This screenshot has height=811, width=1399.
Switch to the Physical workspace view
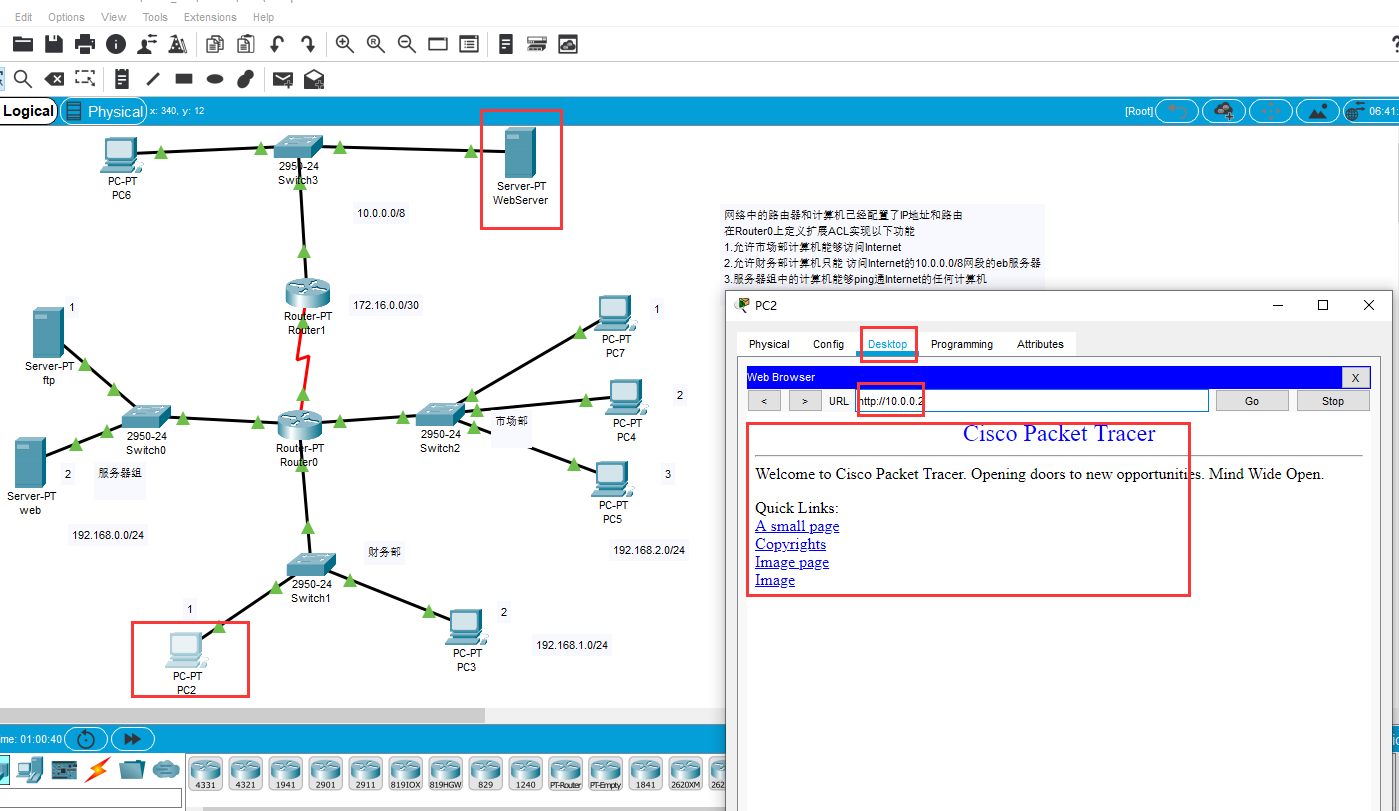[104, 111]
